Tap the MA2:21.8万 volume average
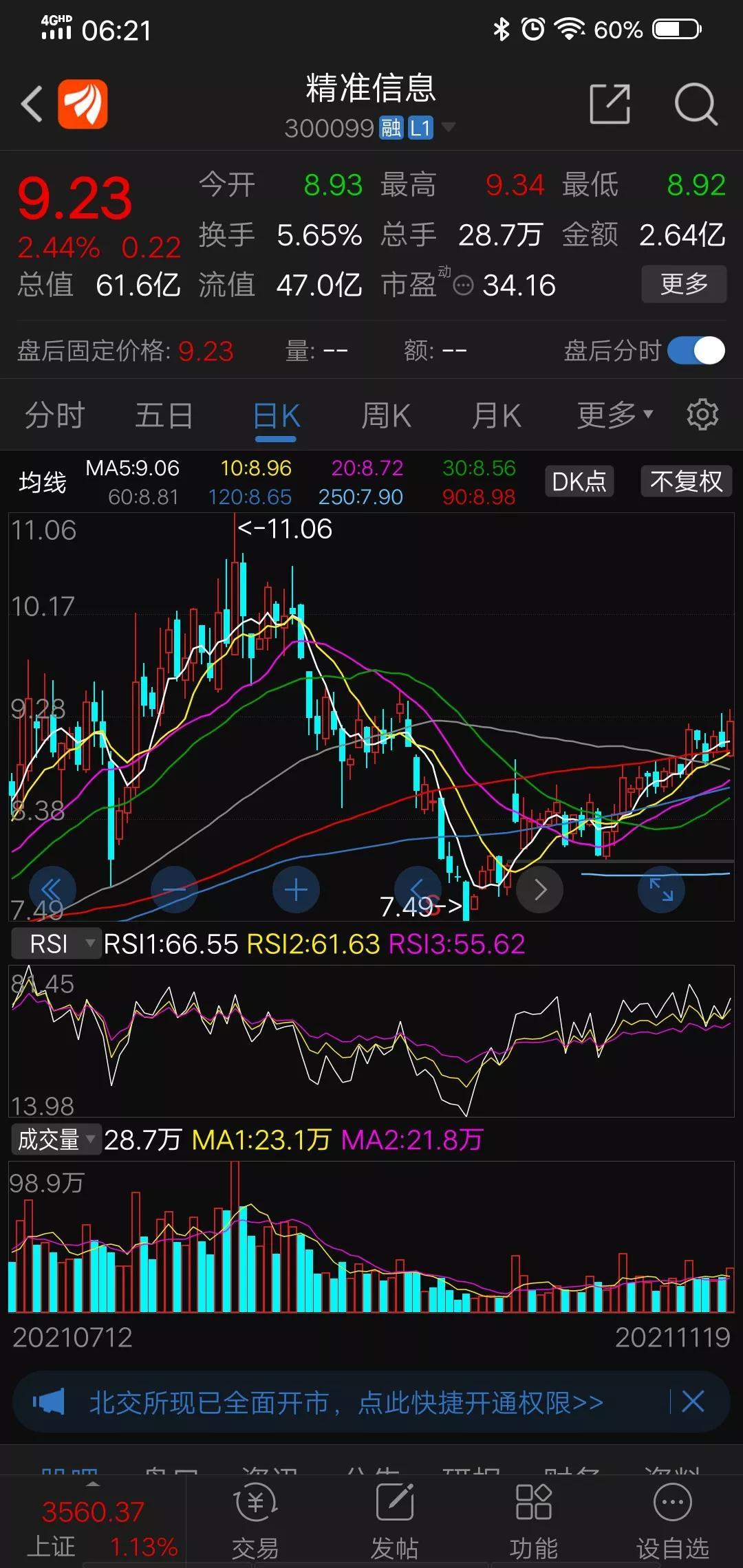 pyautogui.click(x=412, y=1140)
